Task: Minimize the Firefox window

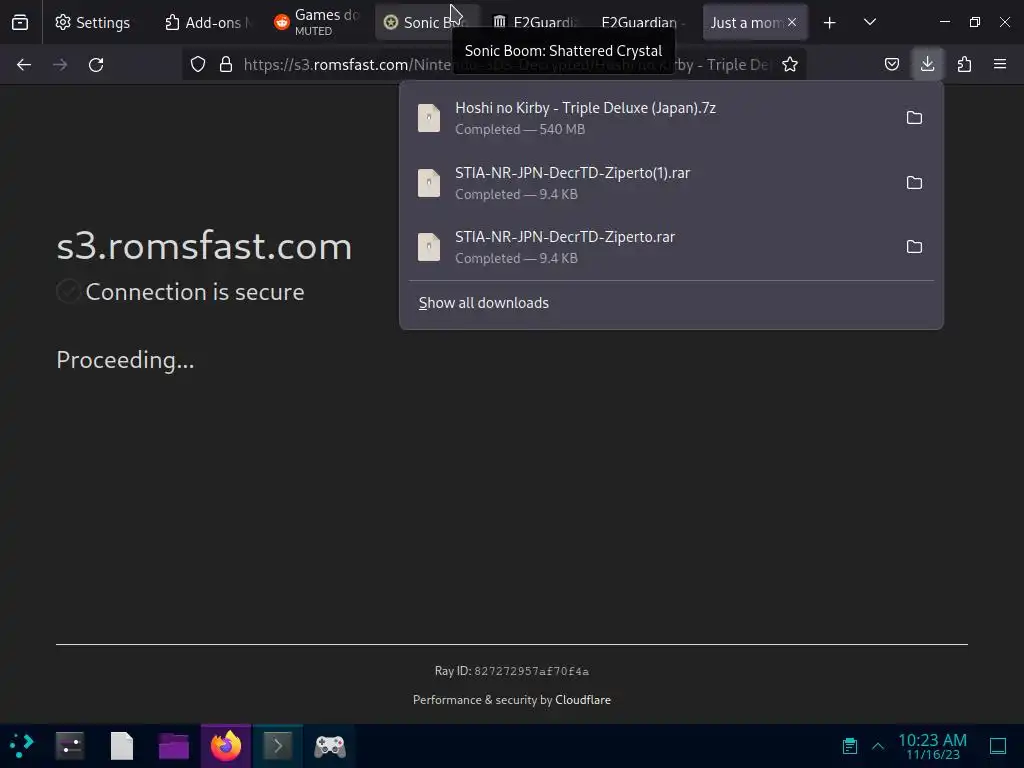Action: tap(944, 22)
